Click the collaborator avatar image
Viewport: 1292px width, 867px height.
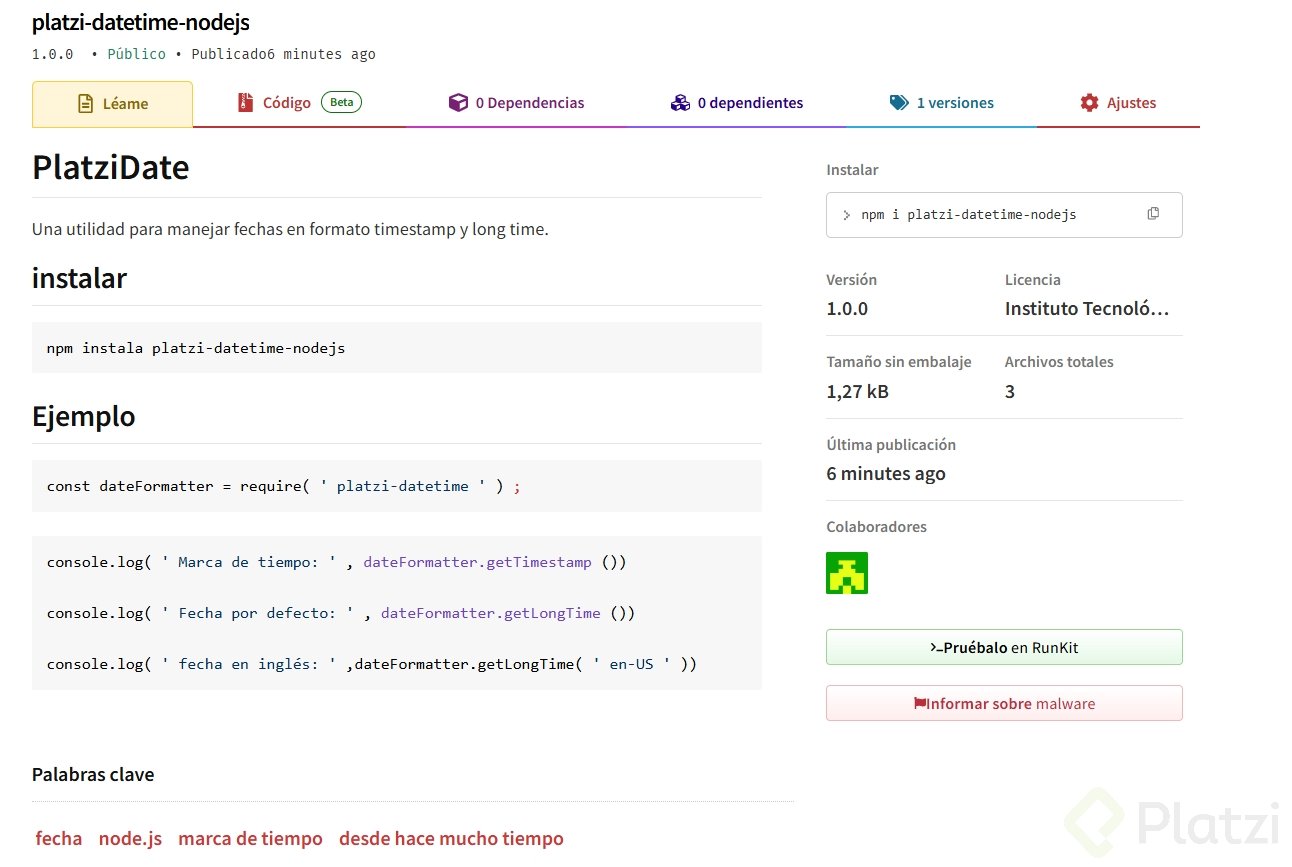(846, 573)
